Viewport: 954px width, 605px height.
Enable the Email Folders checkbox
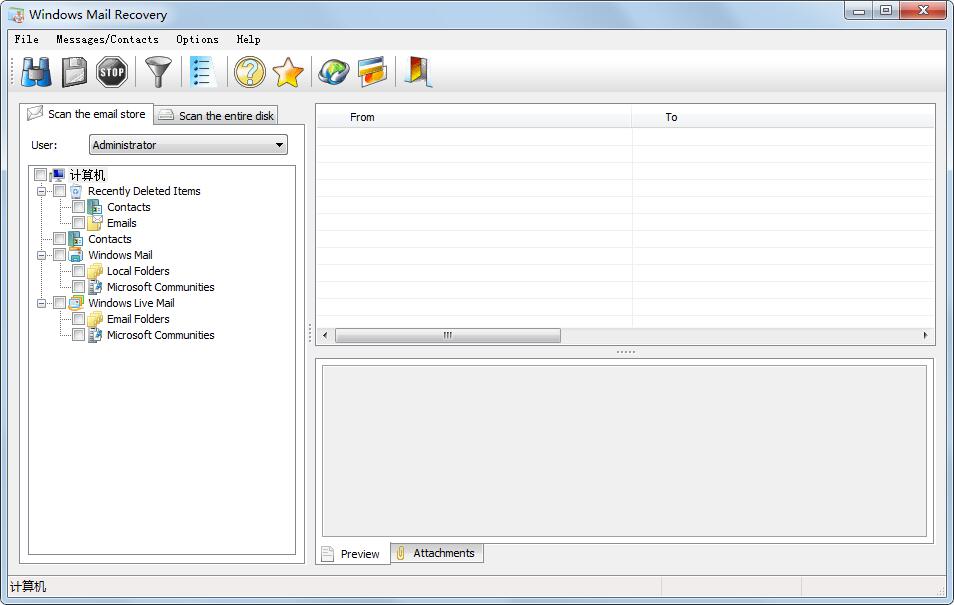[79, 319]
